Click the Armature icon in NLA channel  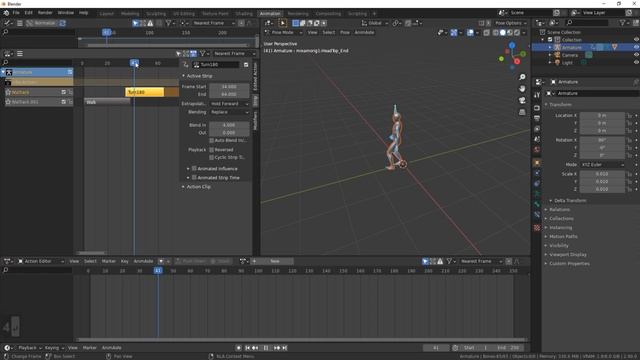coord(9,72)
